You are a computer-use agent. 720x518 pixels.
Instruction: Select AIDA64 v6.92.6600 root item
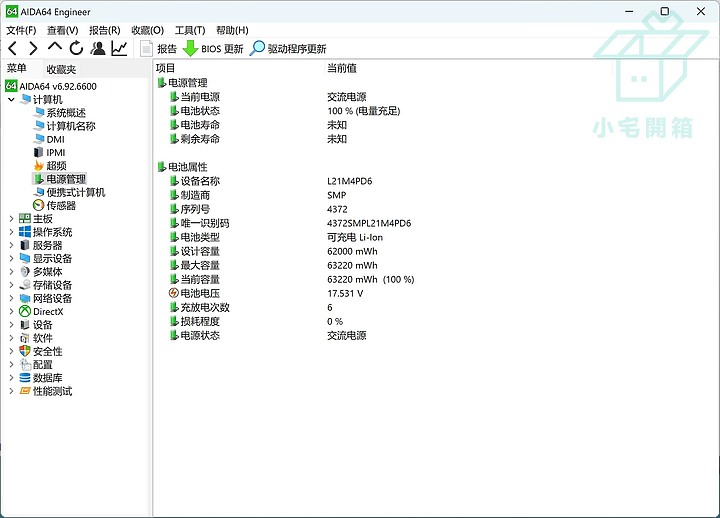pyautogui.click(x=51, y=86)
